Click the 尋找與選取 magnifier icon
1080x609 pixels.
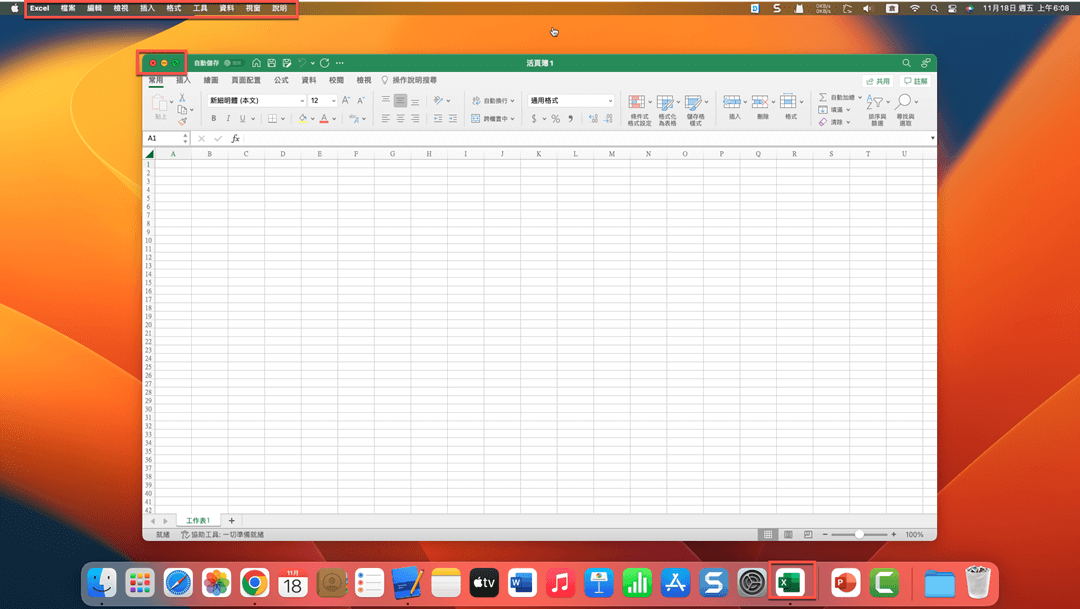904,102
